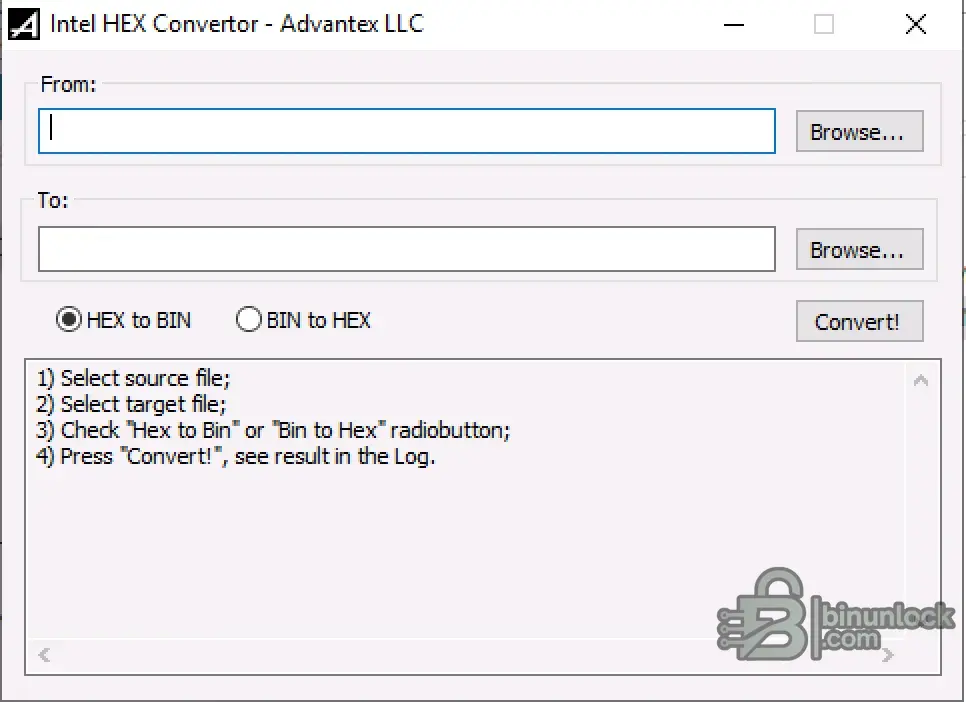Click the log's scroll right arrow
966x702 pixels.
pyautogui.click(x=887, y=655)
